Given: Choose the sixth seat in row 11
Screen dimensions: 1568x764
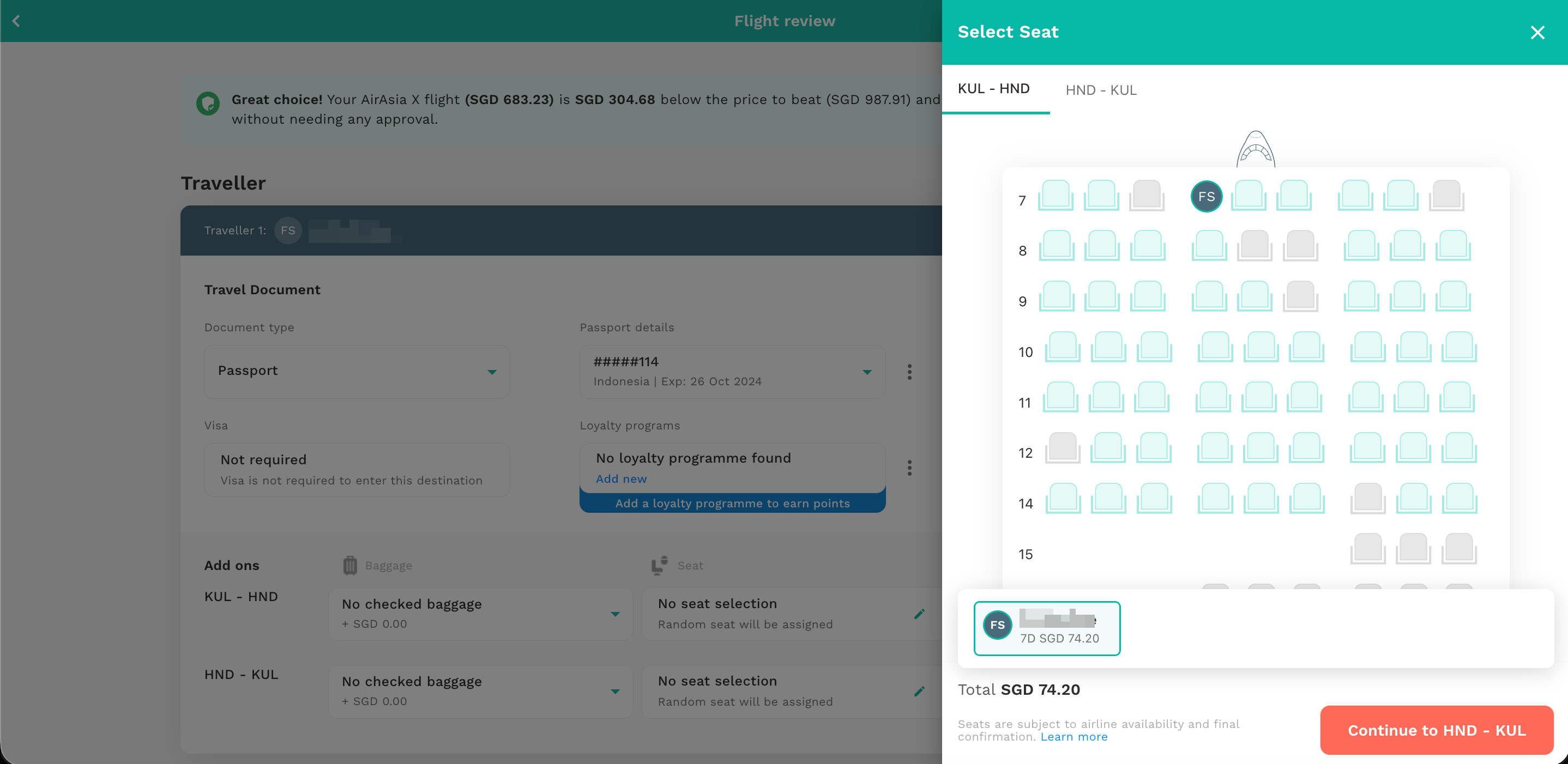Looking at the screenshot, I should click(1305, 397).
